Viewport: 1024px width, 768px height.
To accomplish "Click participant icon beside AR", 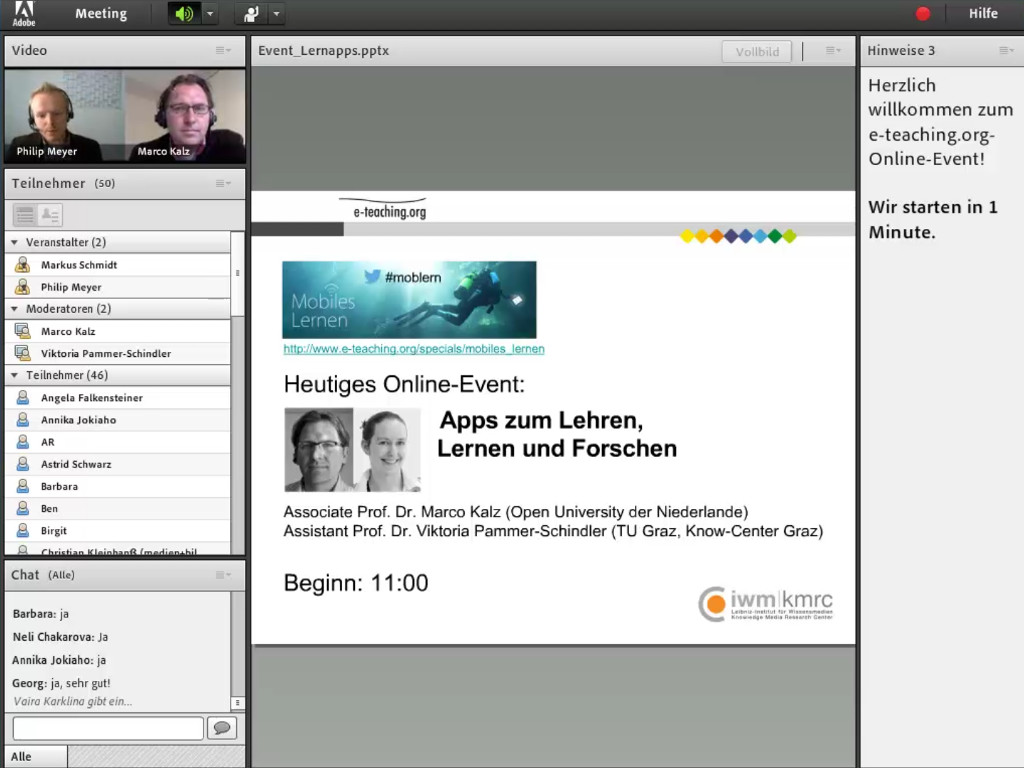I will pyautogui.click(x=23, y=442).
